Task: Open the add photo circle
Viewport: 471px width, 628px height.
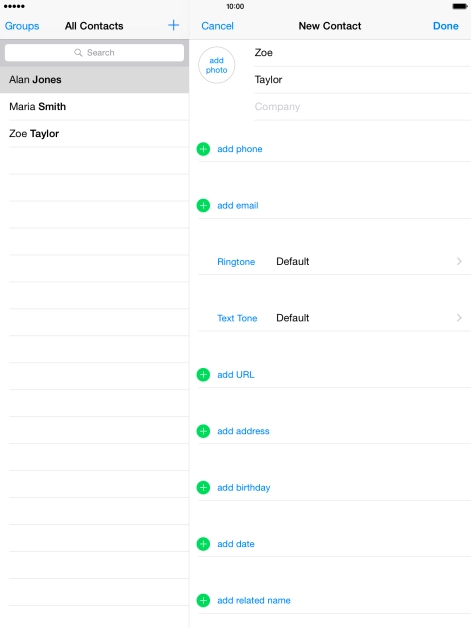Action: click(216, 65)
